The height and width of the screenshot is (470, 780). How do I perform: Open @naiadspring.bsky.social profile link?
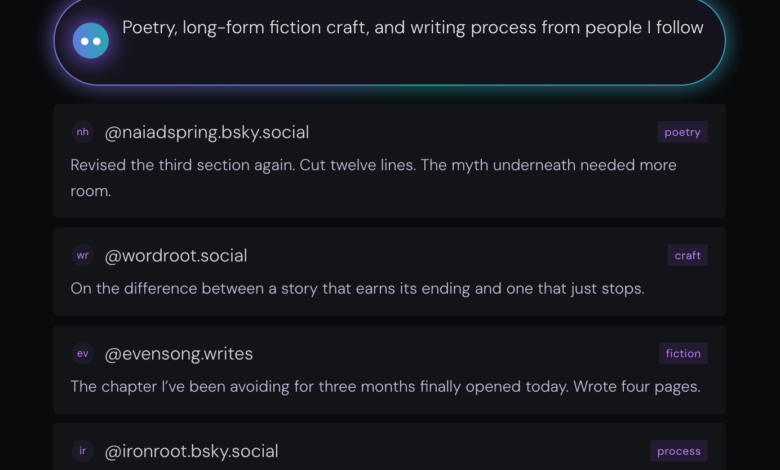tap(207, 132)
